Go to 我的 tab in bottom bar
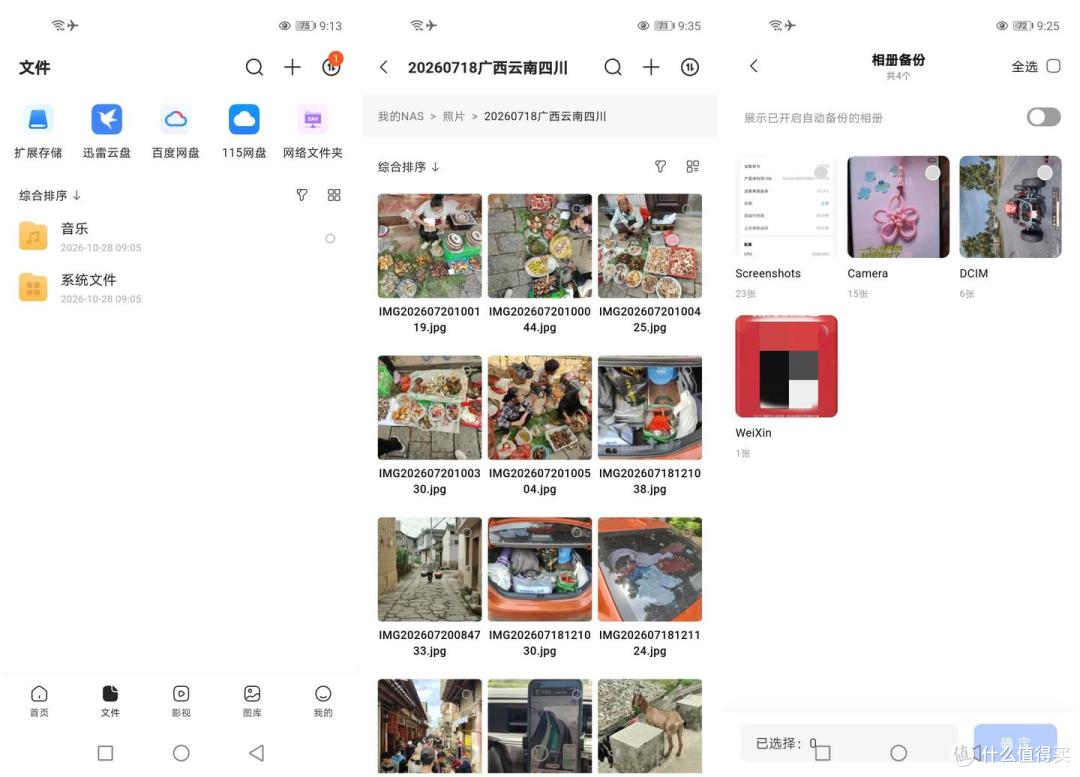1080x777 pixels. (x=323, y=701)
